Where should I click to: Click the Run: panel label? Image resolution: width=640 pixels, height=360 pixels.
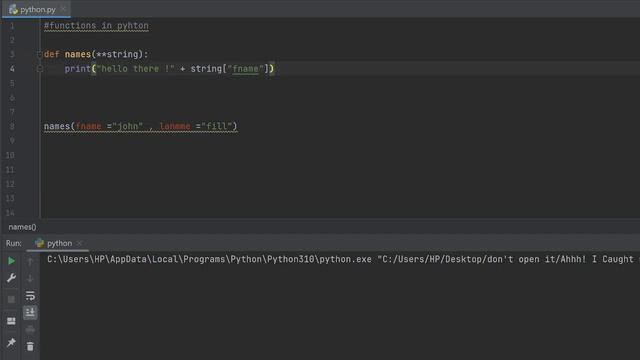click(13, 243)
